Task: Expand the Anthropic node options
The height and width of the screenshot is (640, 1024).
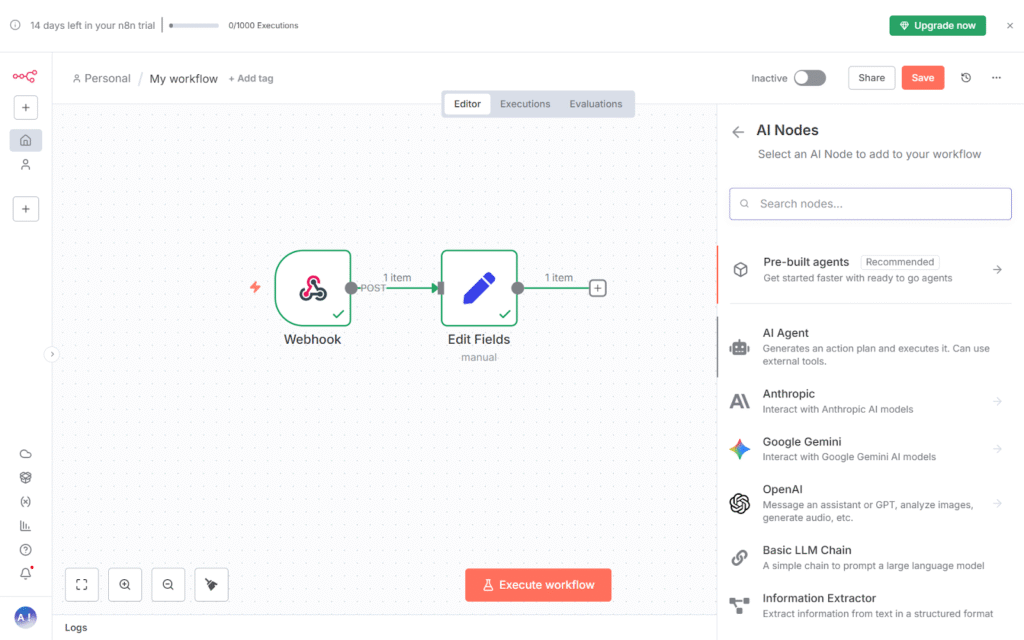Action: (x=997, y=401)
